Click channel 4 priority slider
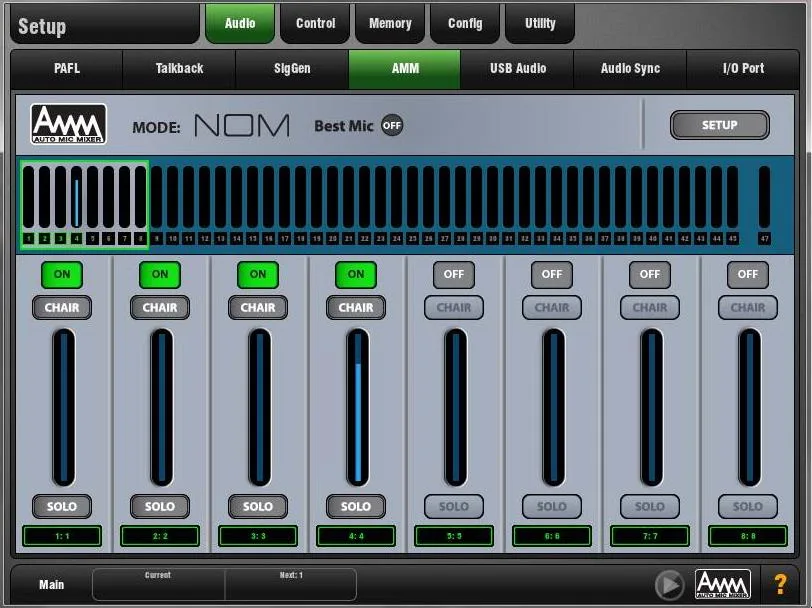Screen dimensions: 812x608 (x=357, y=407)
